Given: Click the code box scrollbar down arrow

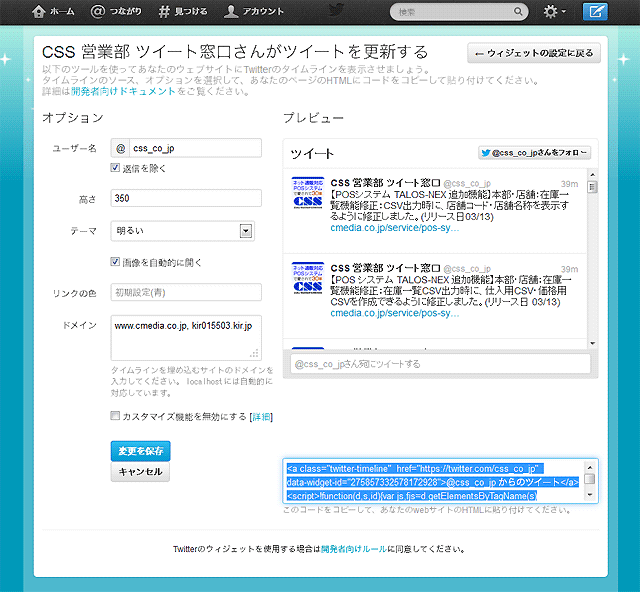Looking at the screenshot, I should 590,495.
